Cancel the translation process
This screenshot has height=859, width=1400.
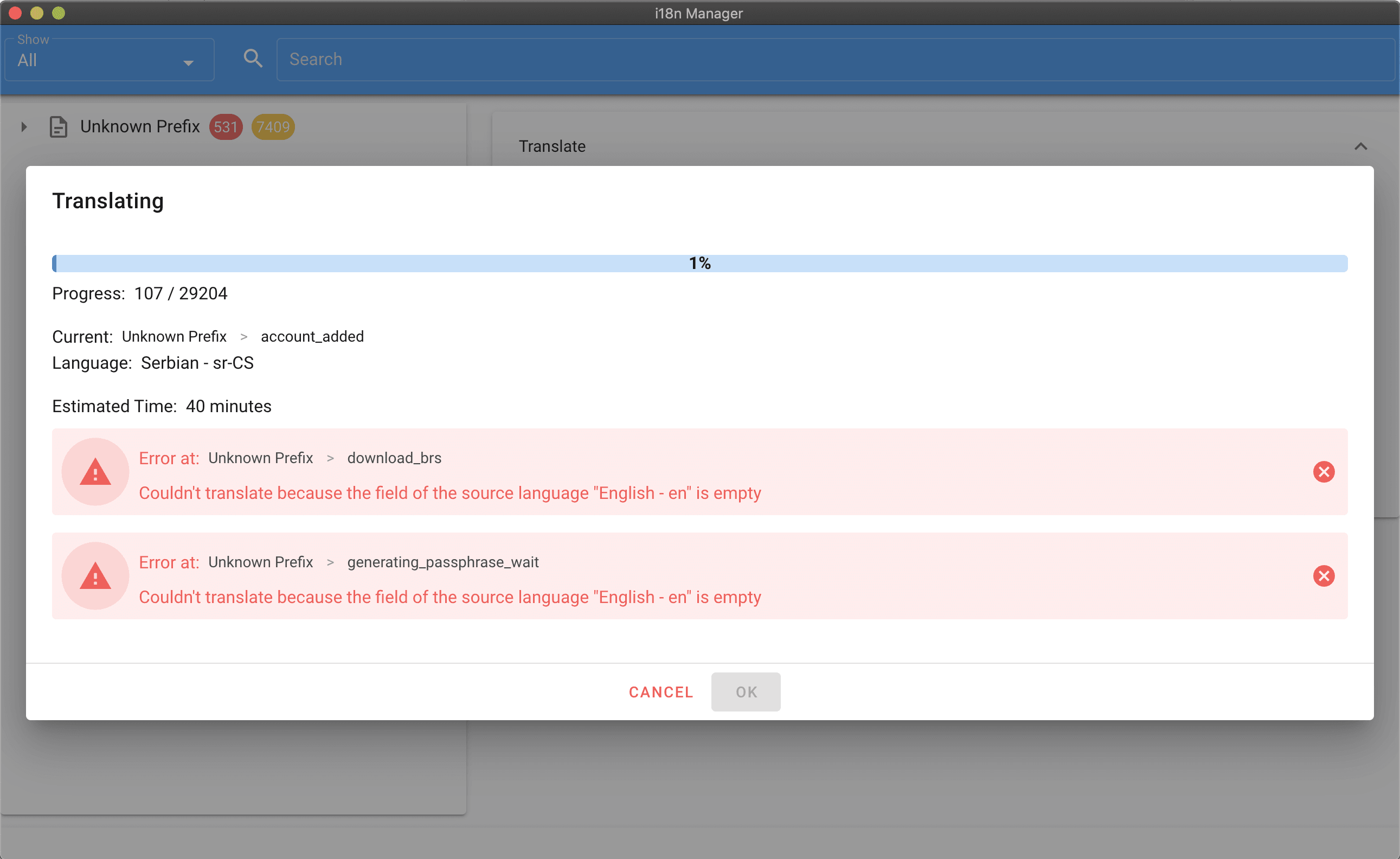pyautogui.click(x=661, y=691)
